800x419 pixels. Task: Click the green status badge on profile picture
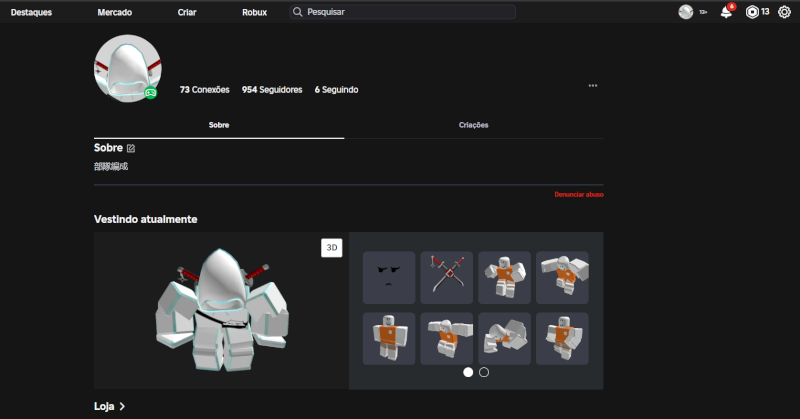(x=150, y=92)
